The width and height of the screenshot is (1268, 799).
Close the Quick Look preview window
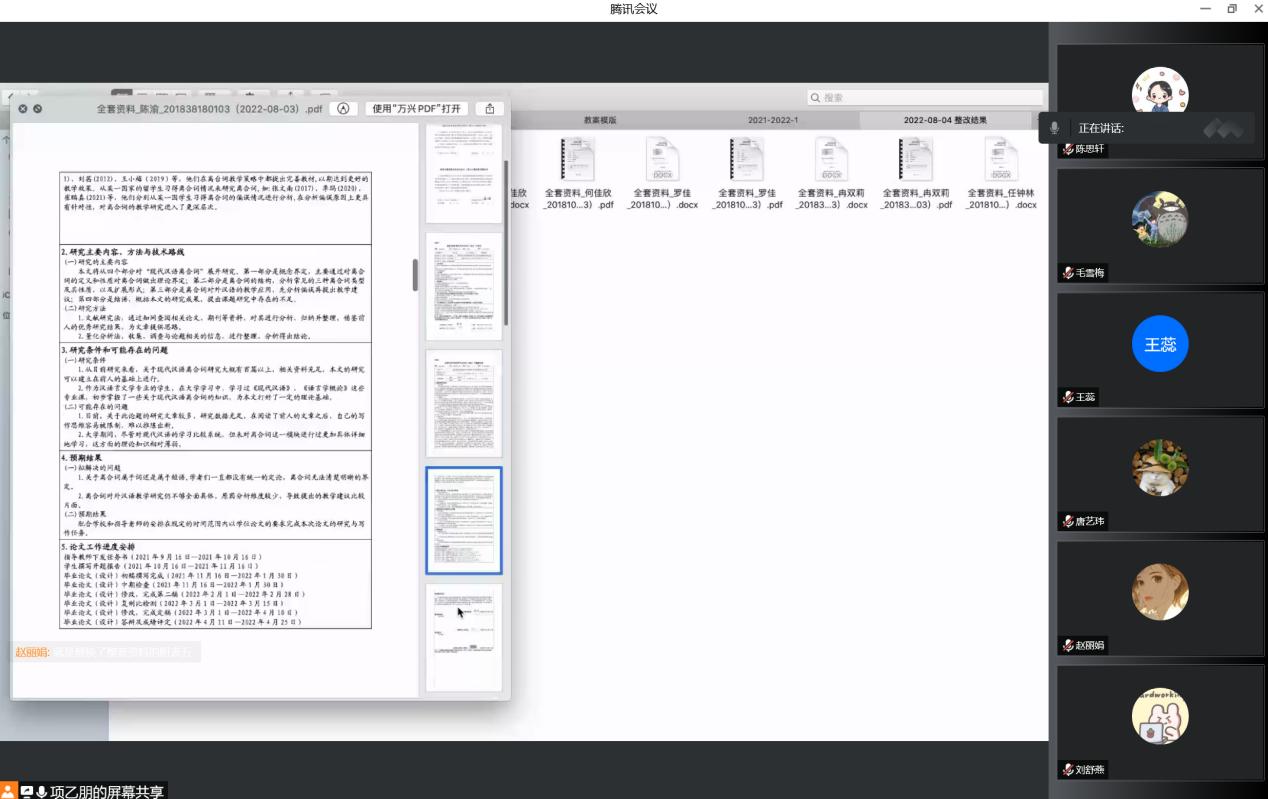pyautogui.click(x=22, y=108)
